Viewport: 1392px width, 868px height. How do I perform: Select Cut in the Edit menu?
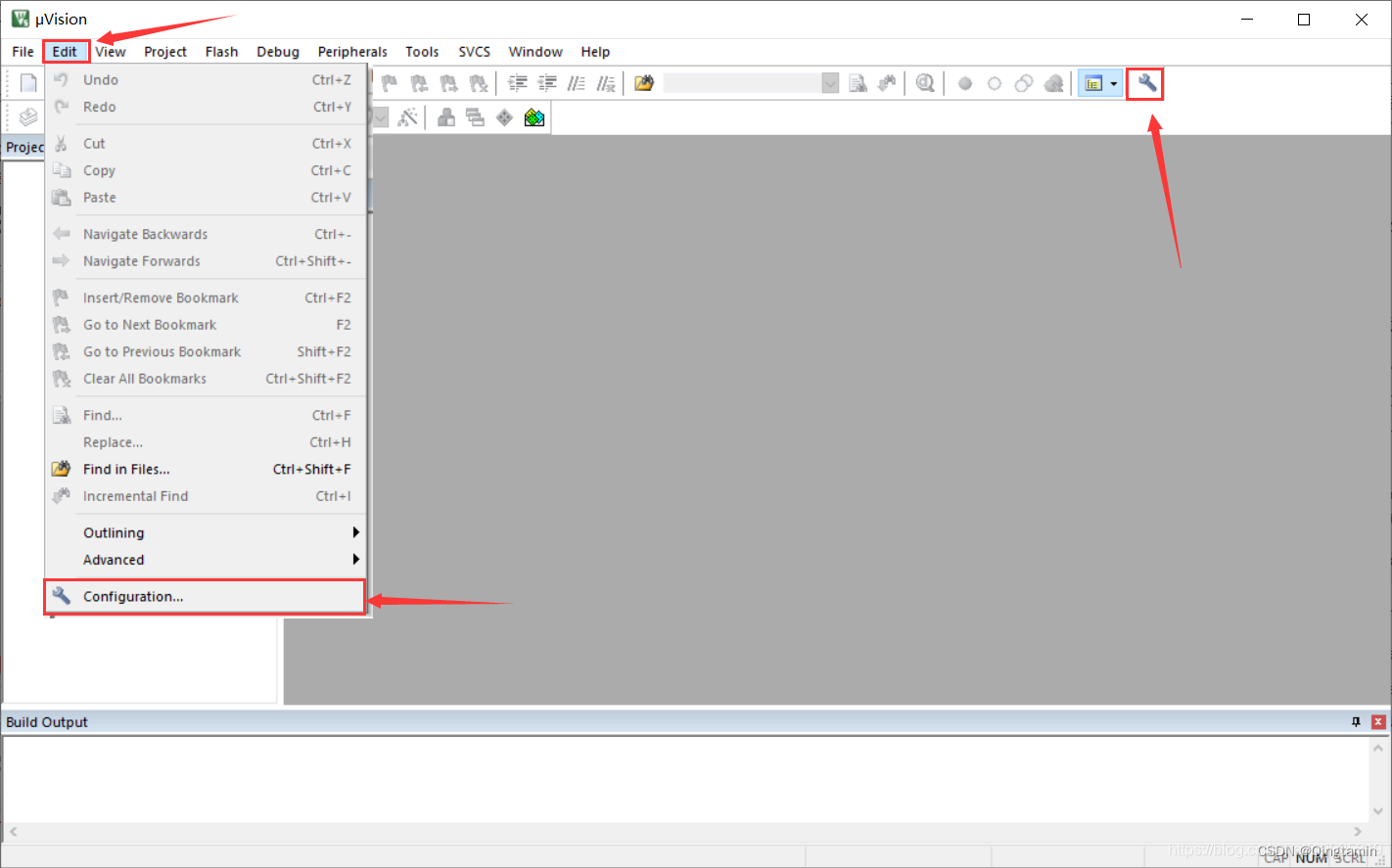click(206, 144)
